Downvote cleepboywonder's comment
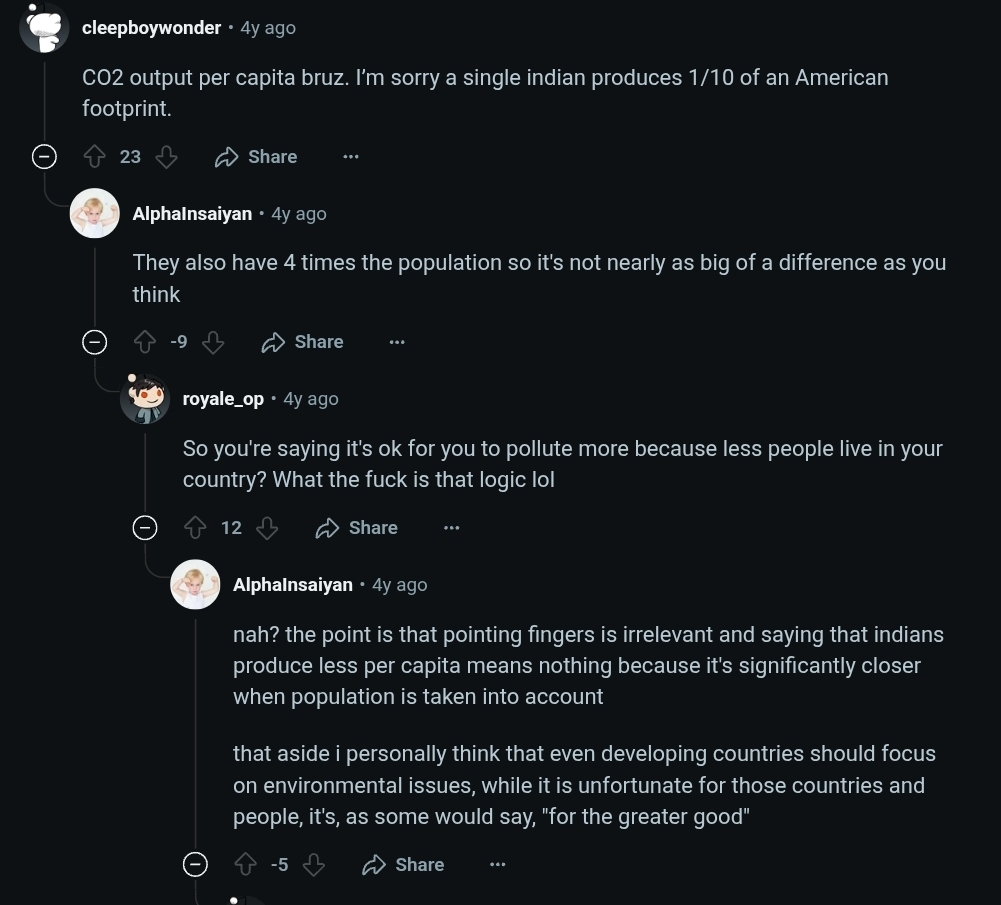The height and width of the screenshot is (905, 1001). (166, 157)
